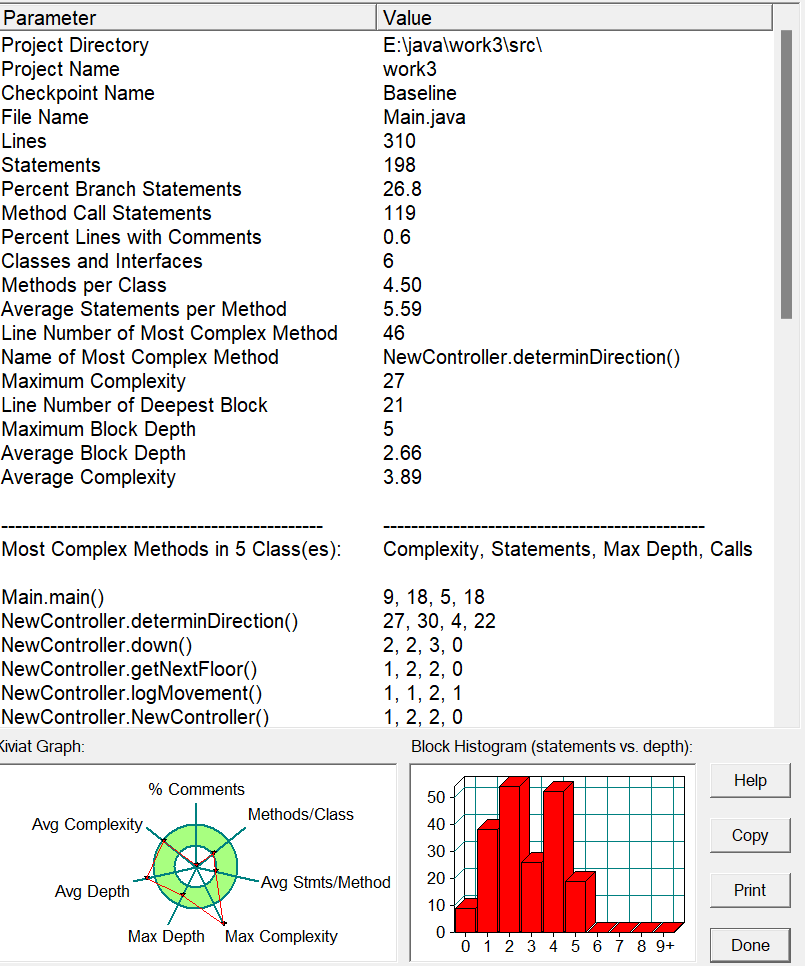The image size is (805, 966).
Task: Click the Main.java value
Action: 424,117
